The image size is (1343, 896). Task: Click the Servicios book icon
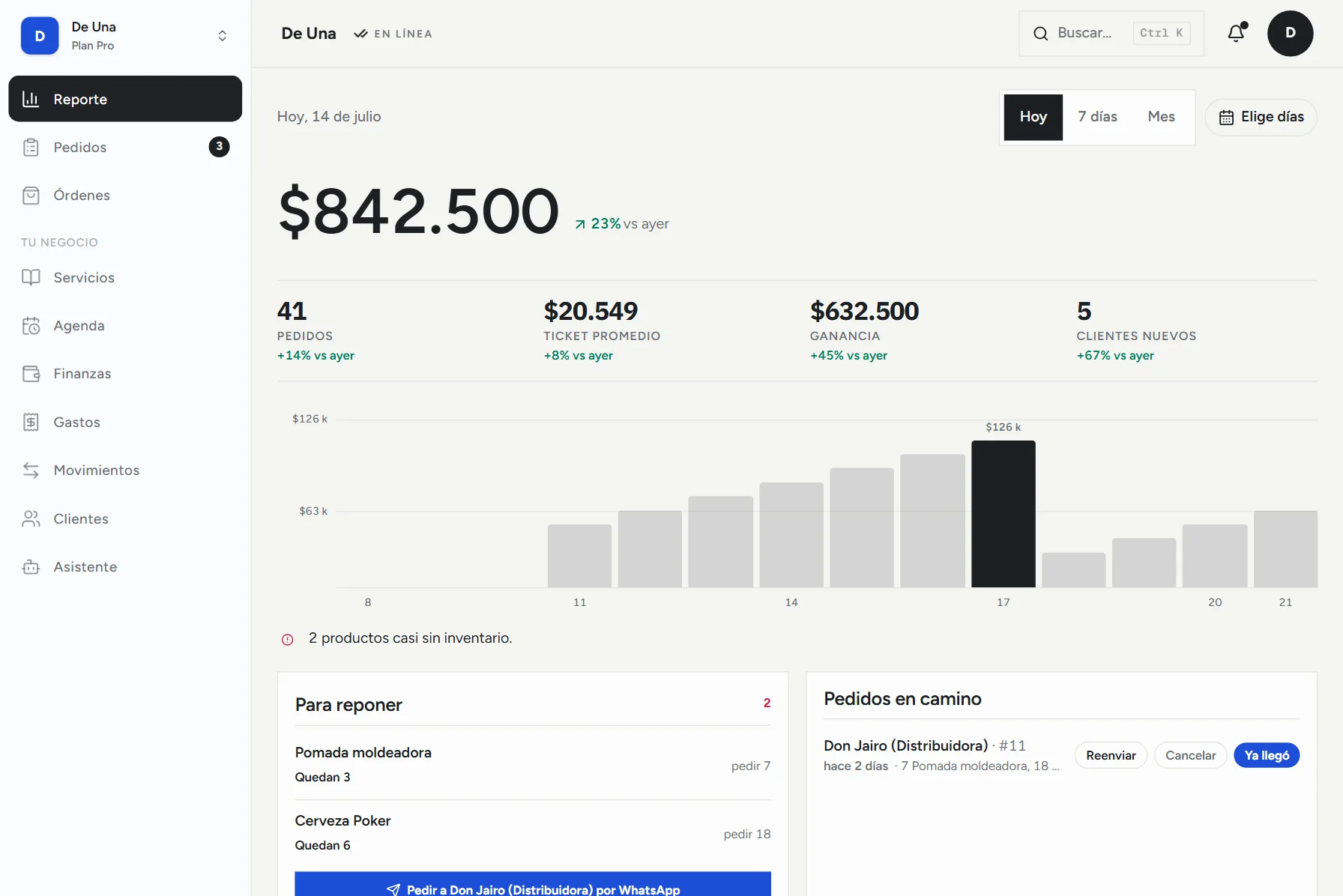tap(31, 277)
